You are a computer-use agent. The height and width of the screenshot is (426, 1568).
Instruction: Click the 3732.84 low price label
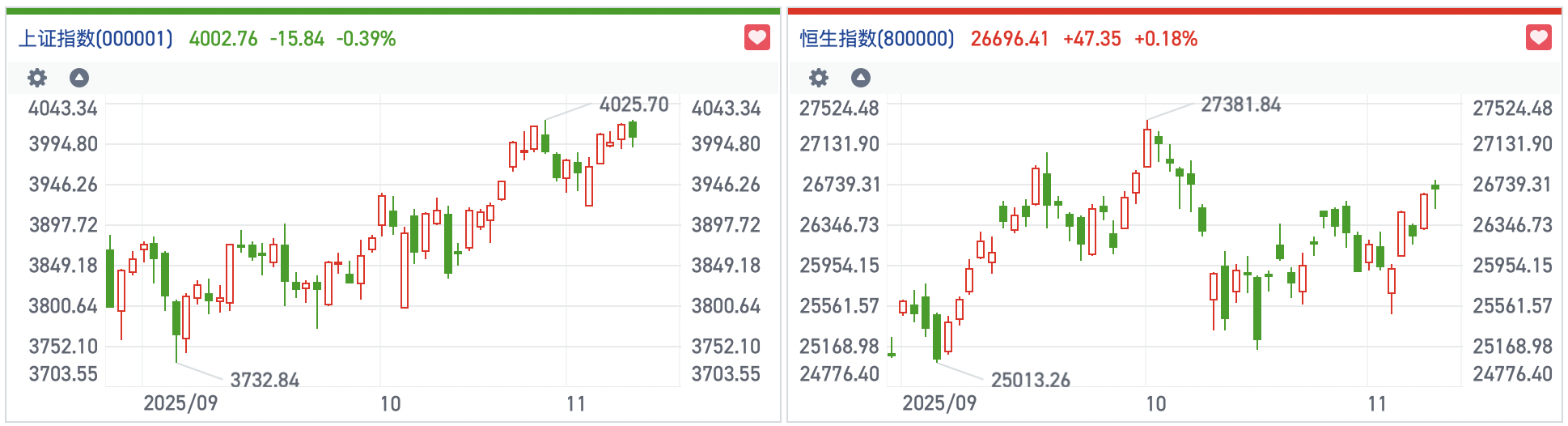(x=265, y=380)
